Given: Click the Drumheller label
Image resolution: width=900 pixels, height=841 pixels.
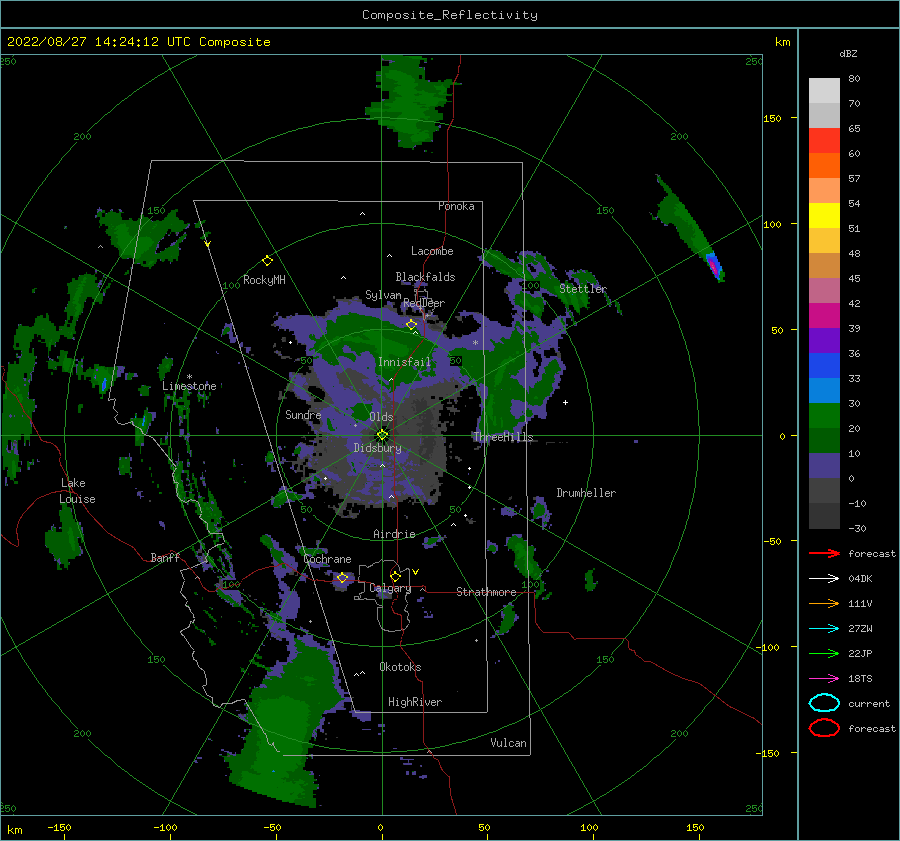Looking at the screenshot, I should point(586,493).
